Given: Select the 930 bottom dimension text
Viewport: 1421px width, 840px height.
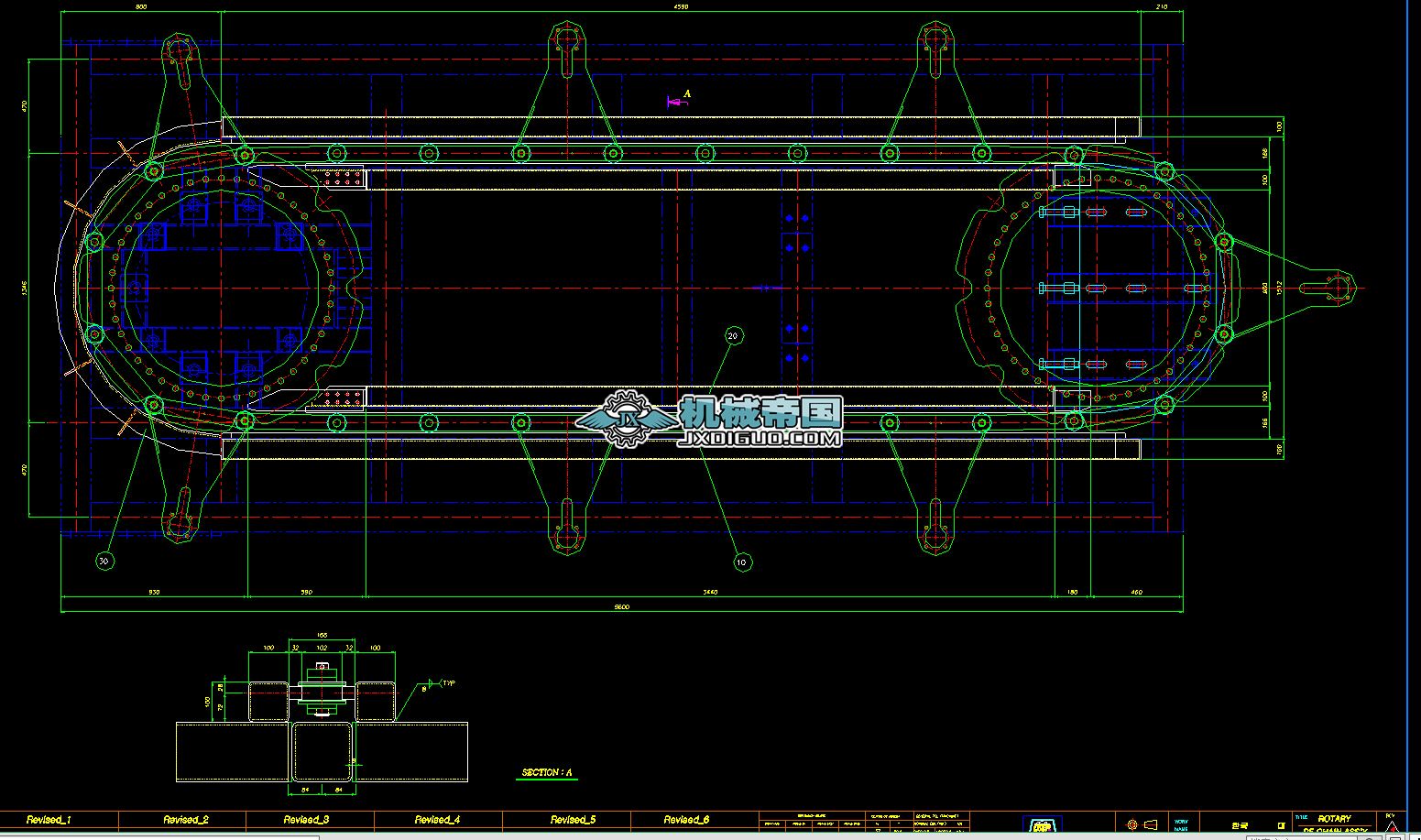Looking at the screenshot, I should 153,592.
